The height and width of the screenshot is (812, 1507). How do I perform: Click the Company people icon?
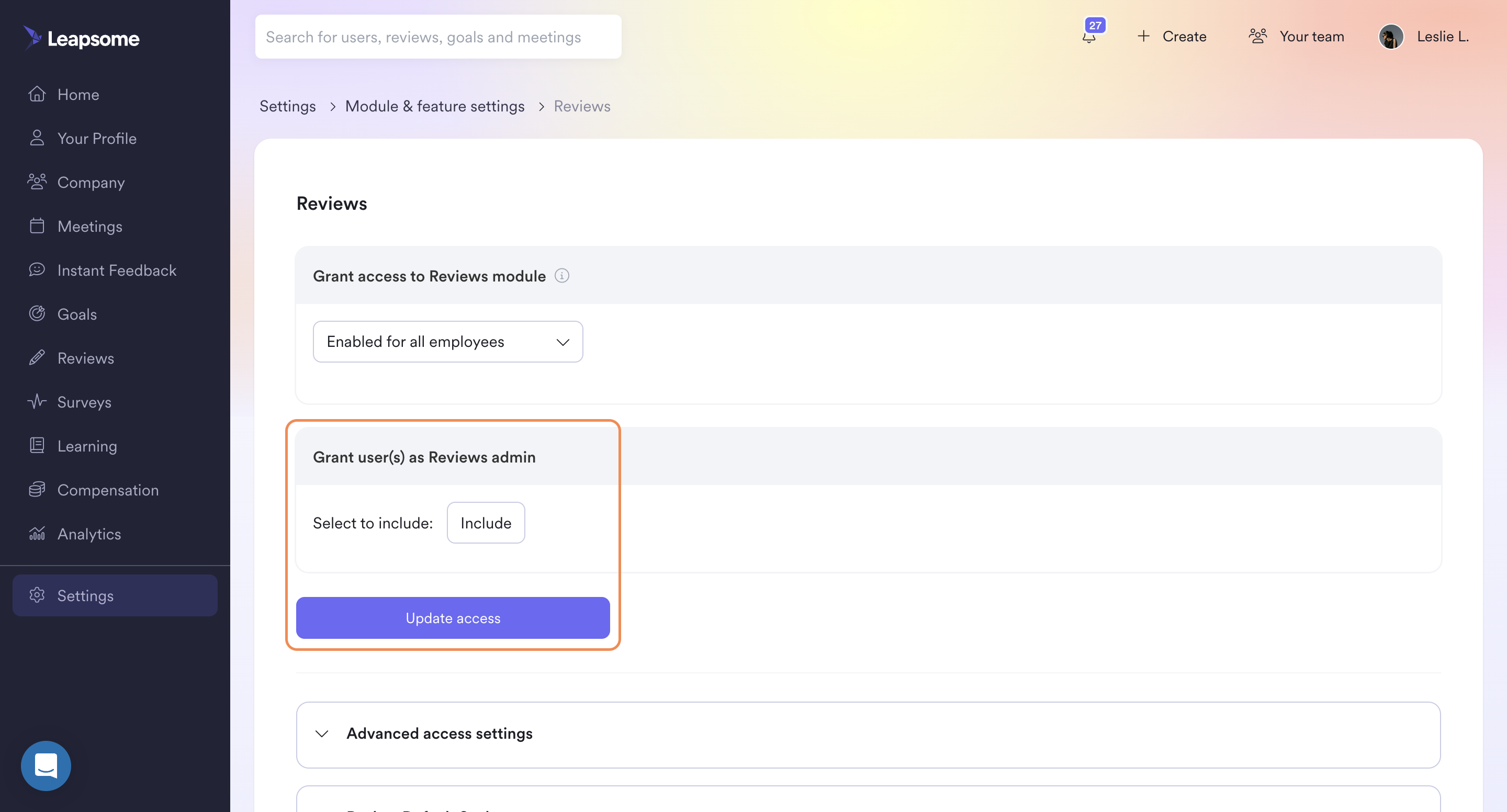coord(37,182)
